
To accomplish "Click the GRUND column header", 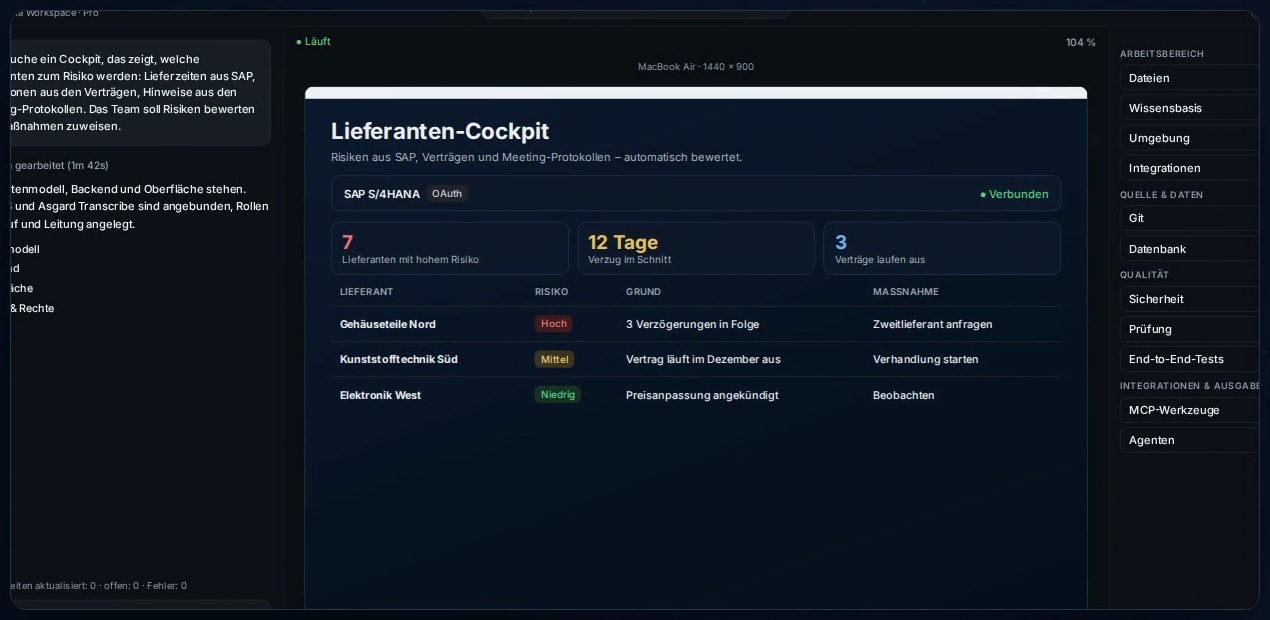I will [643, 292].
